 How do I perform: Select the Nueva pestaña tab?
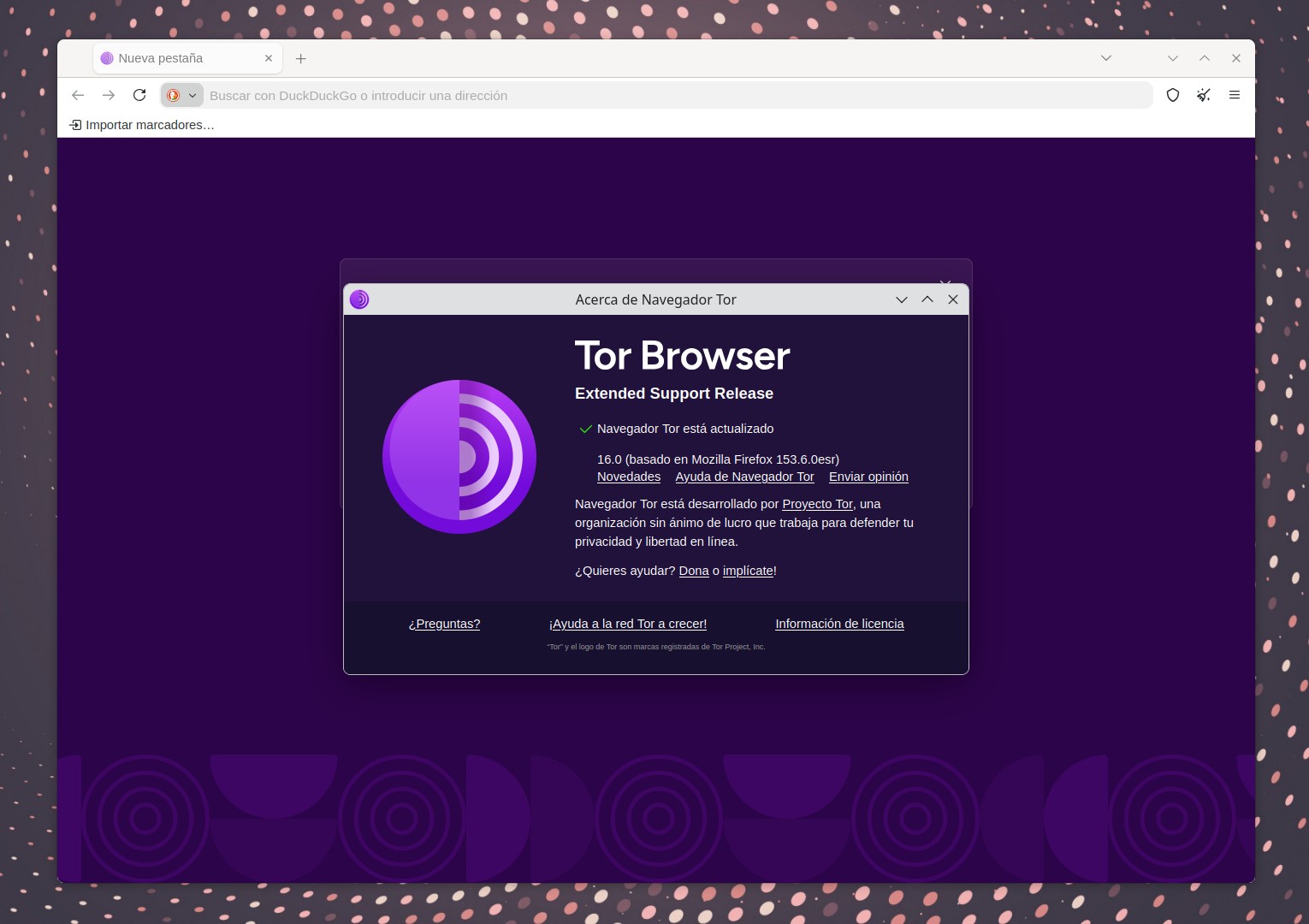pyautogui.click(x=187, y=58)
